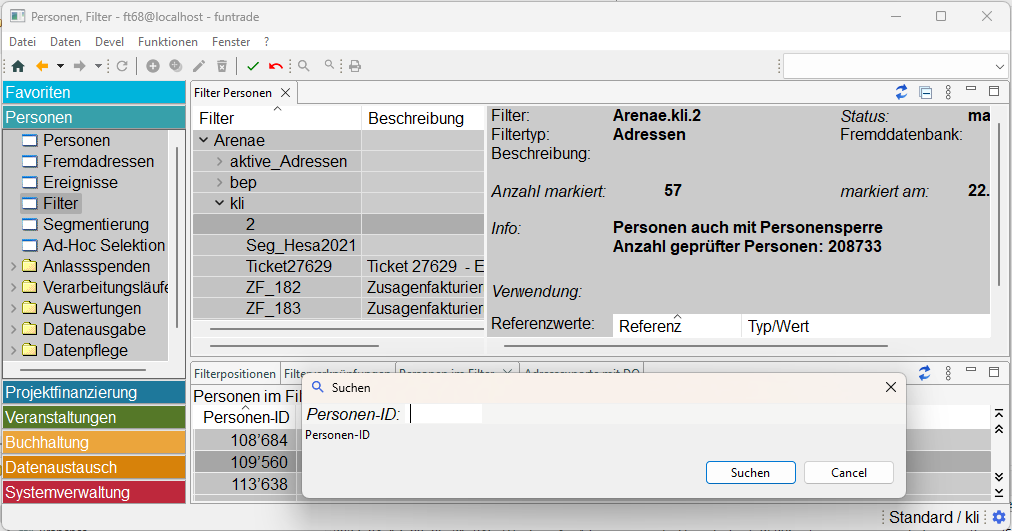Click Cancel in the Suchen dialog

click(x=848, y=473)
